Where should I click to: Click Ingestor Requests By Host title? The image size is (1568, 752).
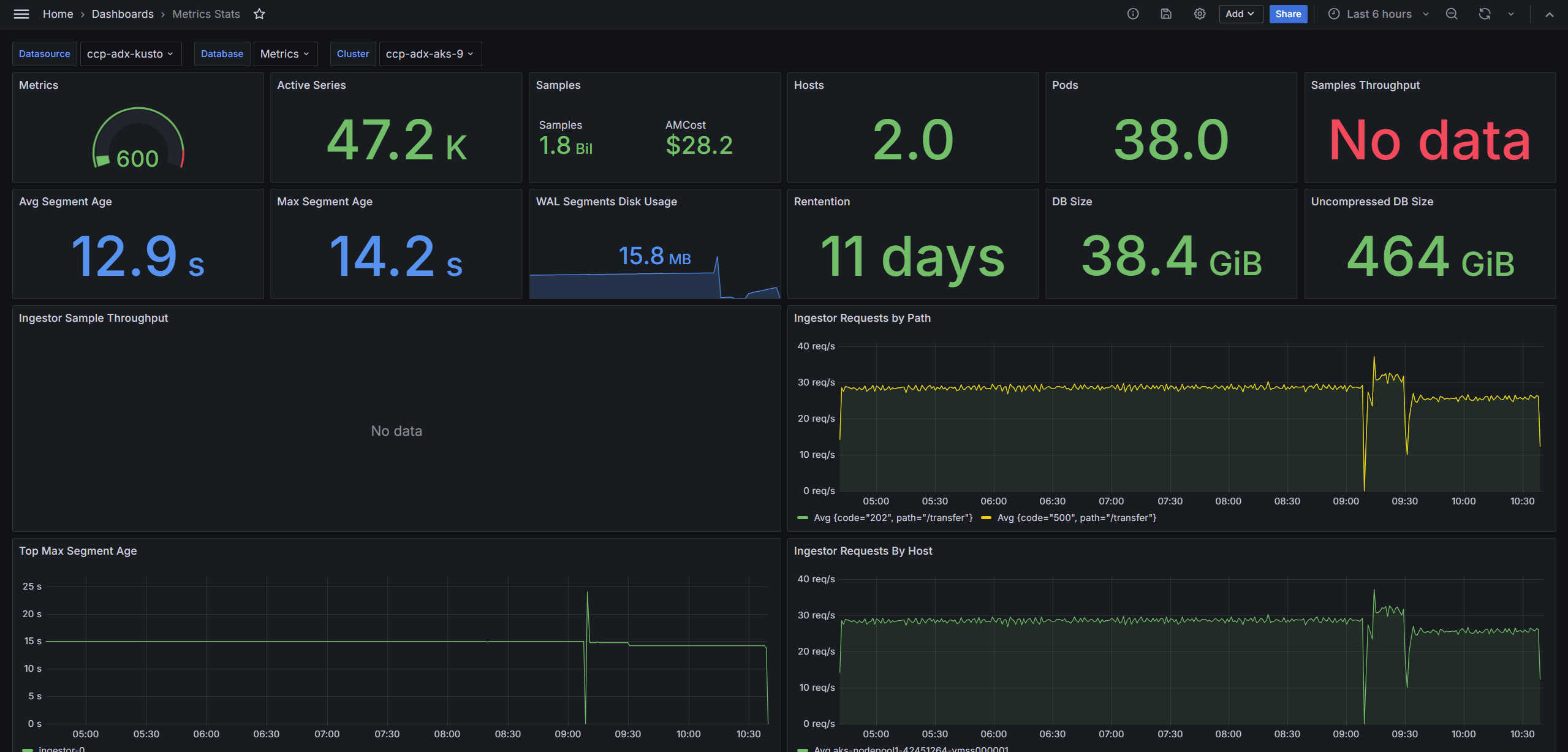[863, 551]
